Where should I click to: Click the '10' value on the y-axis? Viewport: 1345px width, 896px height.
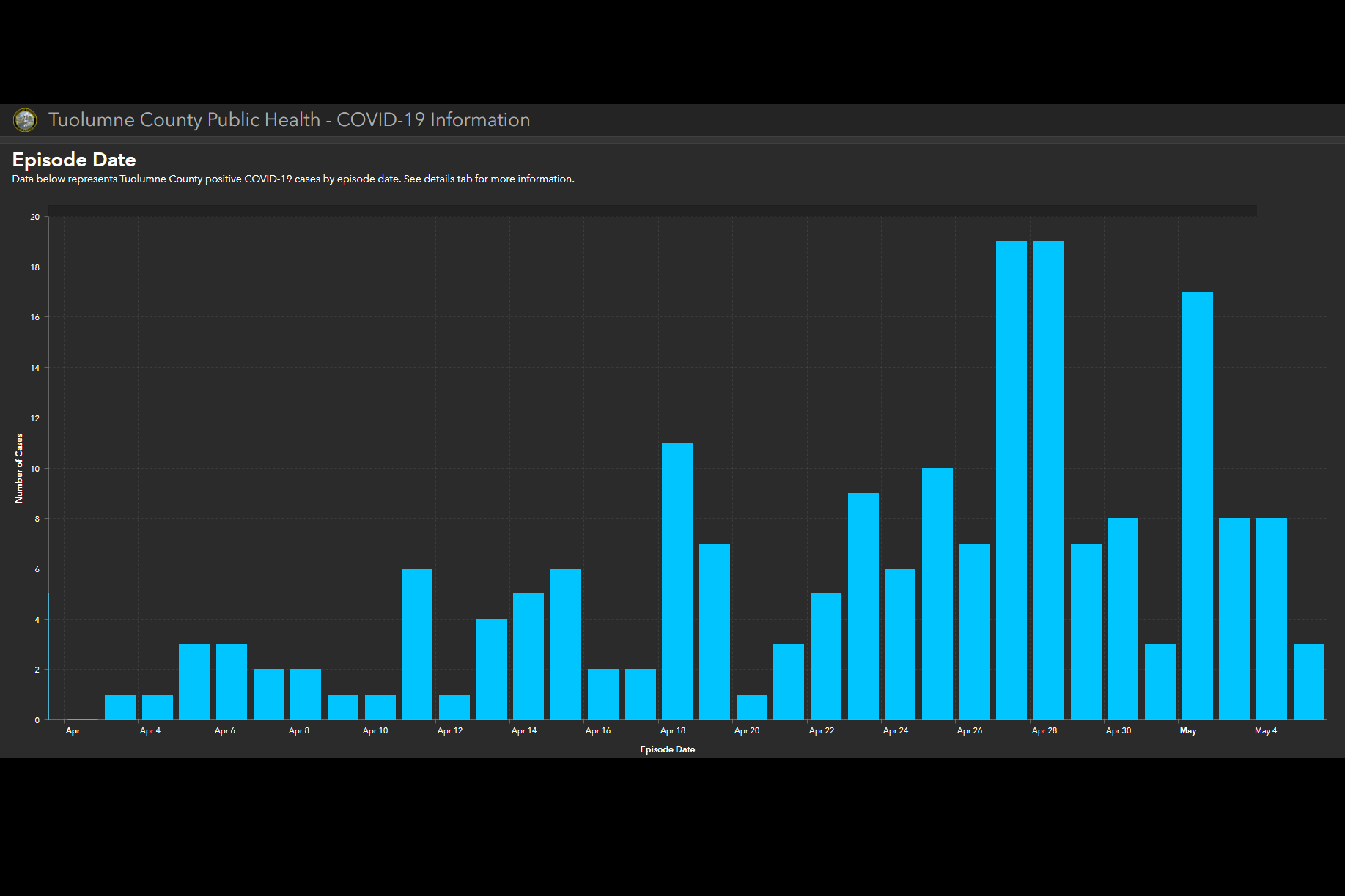tap(35, 469)
